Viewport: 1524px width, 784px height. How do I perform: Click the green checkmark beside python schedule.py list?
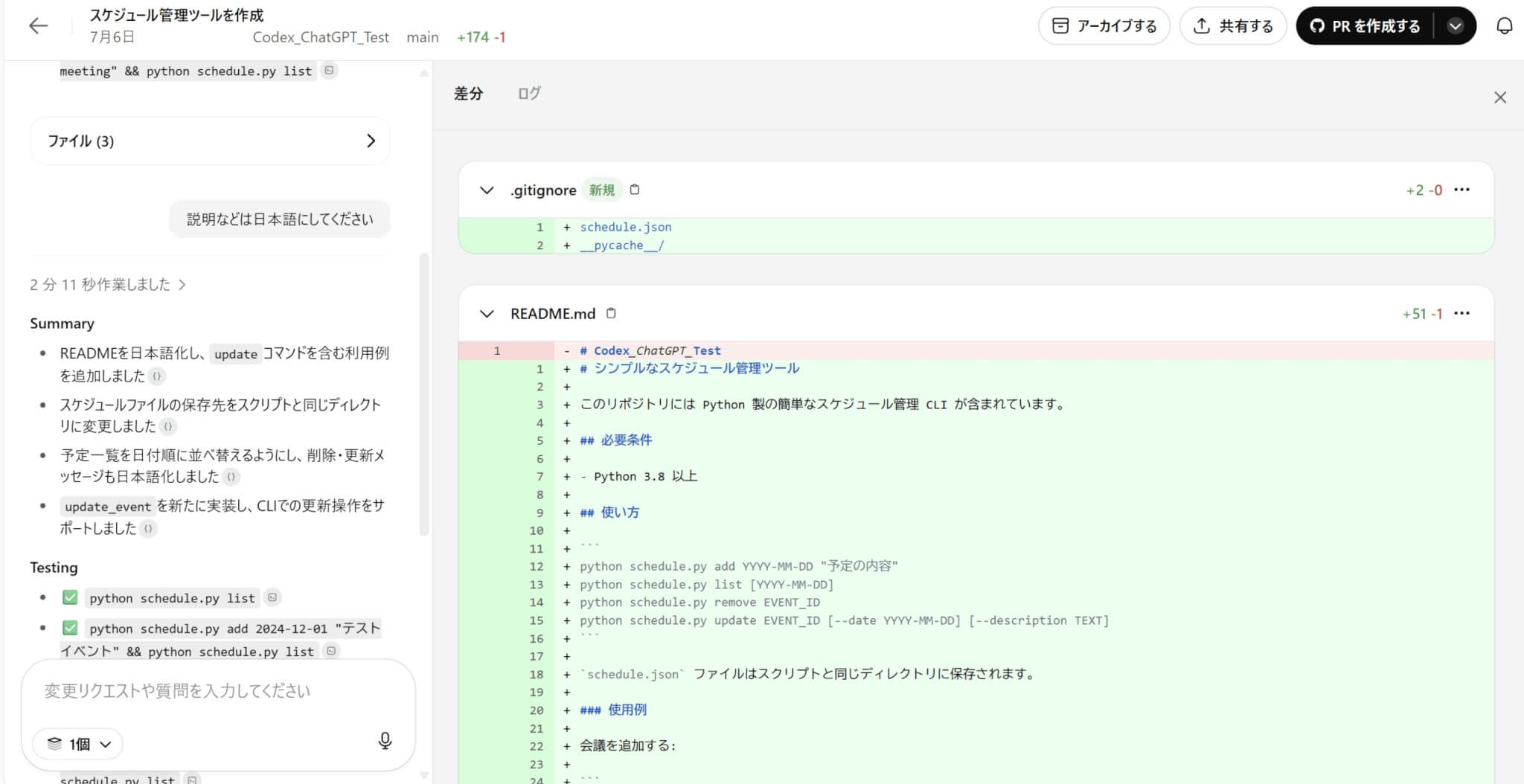click(x=70, y=597)
